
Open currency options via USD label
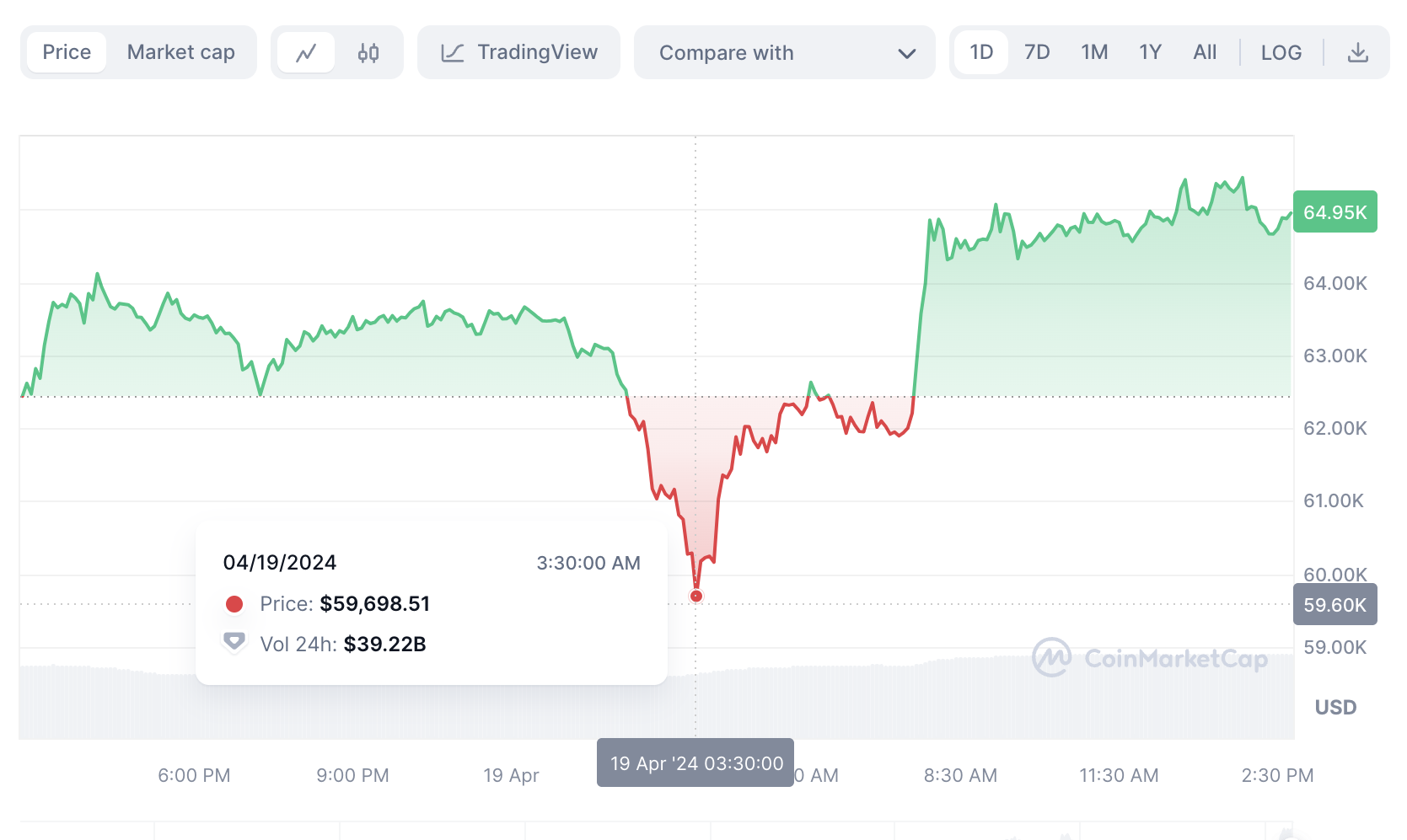[1335, 707]
